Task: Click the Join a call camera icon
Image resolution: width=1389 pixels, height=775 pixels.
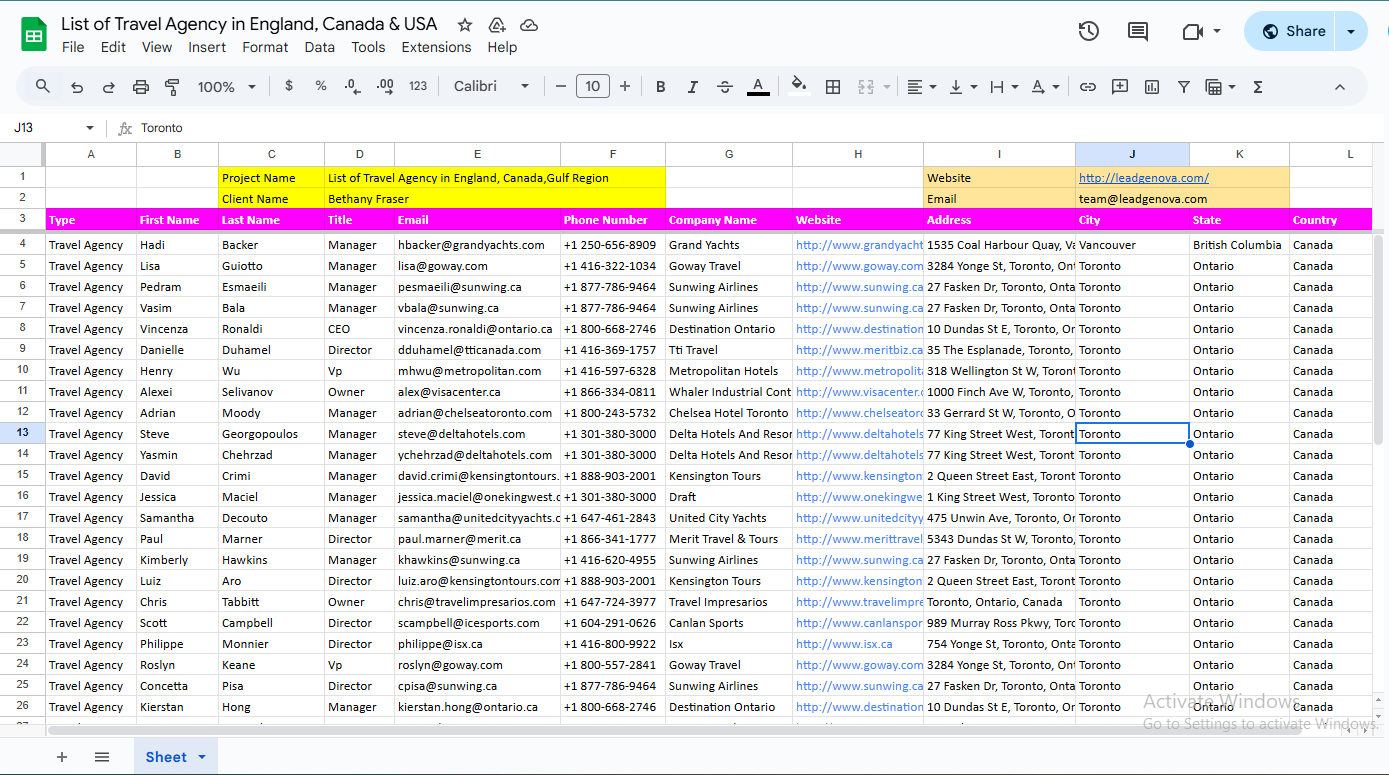Action: coord(1192,31)
